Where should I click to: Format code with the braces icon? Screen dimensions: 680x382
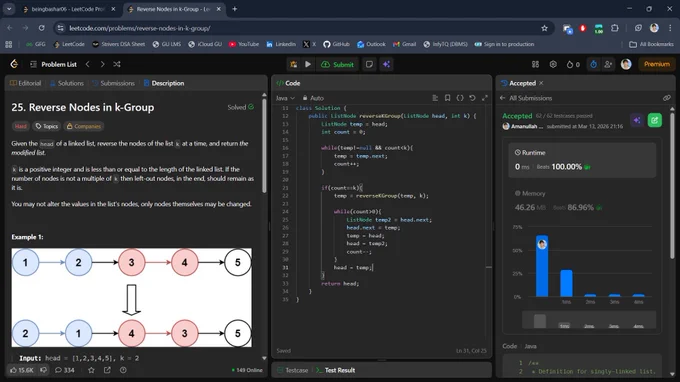[460, 98]
